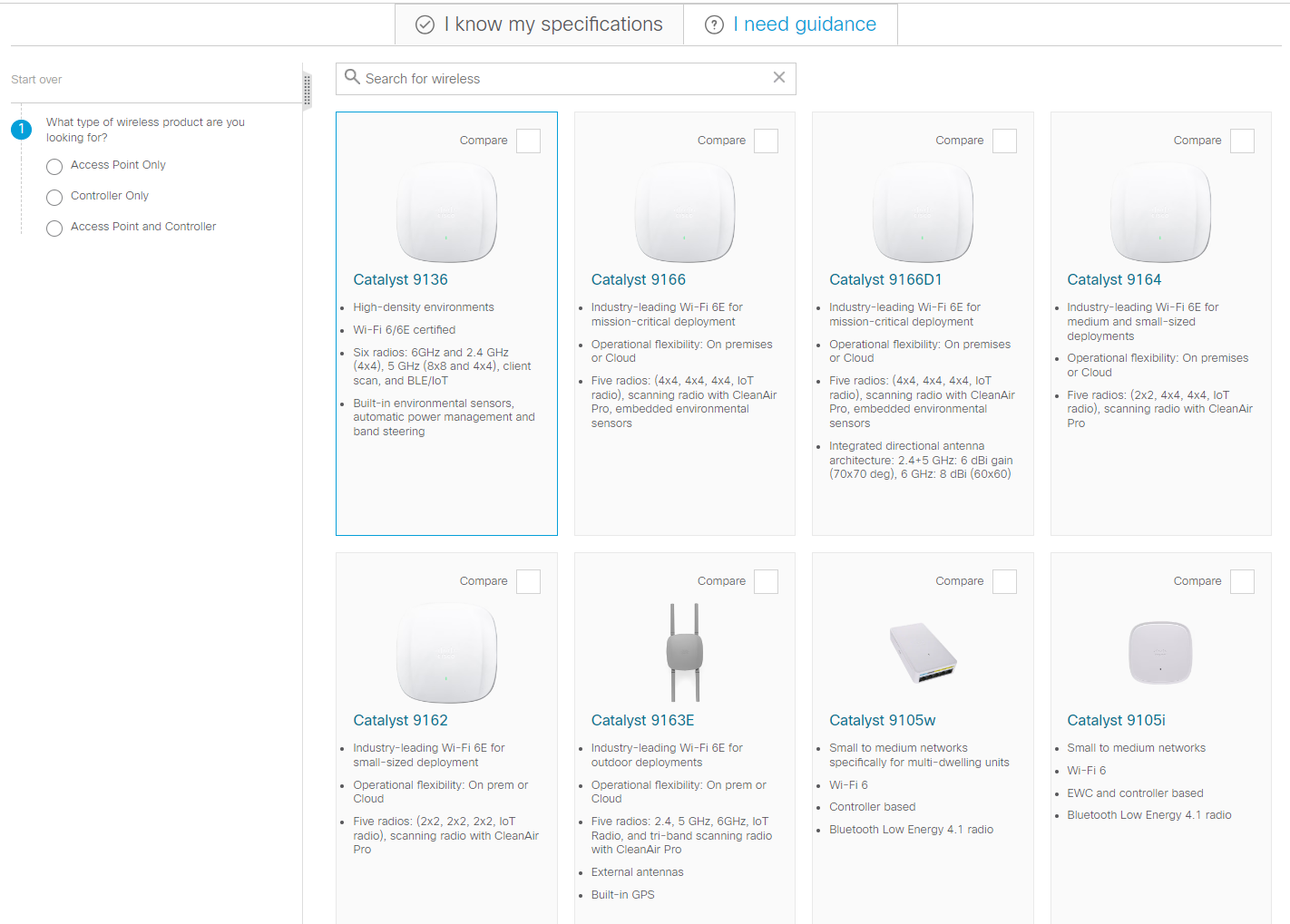Click the sidebar grip handle next to Start over

pos(308,88)
